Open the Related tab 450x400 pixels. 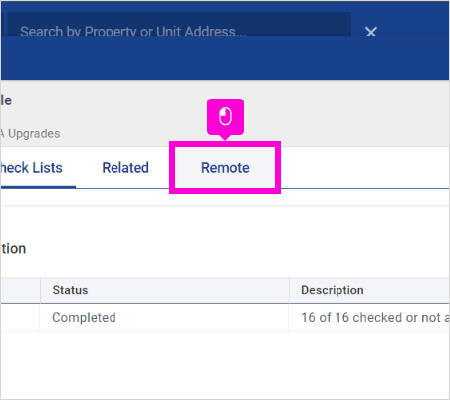(125, 168)
